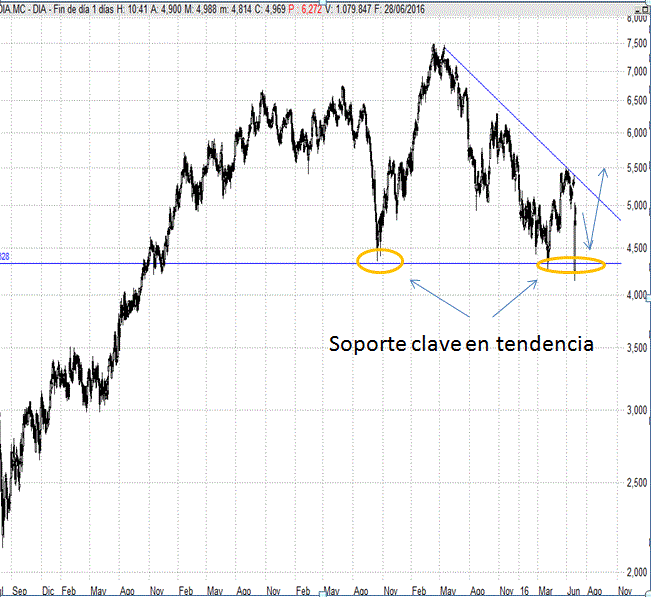
Task: Click the DIA.MC - DIA ticker title
Action: coord(23,9)
